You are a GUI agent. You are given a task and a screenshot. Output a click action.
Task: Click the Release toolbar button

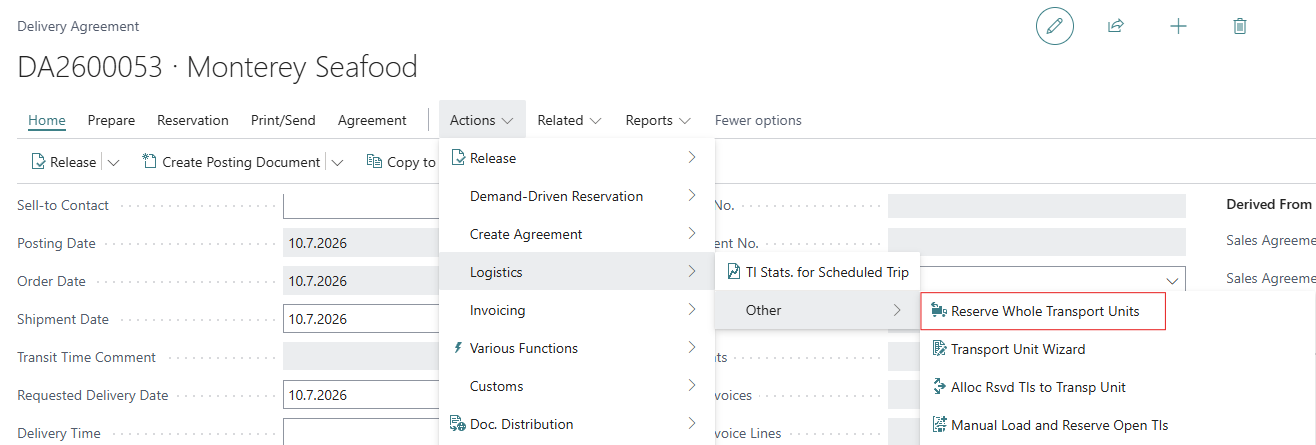[63, 162]
